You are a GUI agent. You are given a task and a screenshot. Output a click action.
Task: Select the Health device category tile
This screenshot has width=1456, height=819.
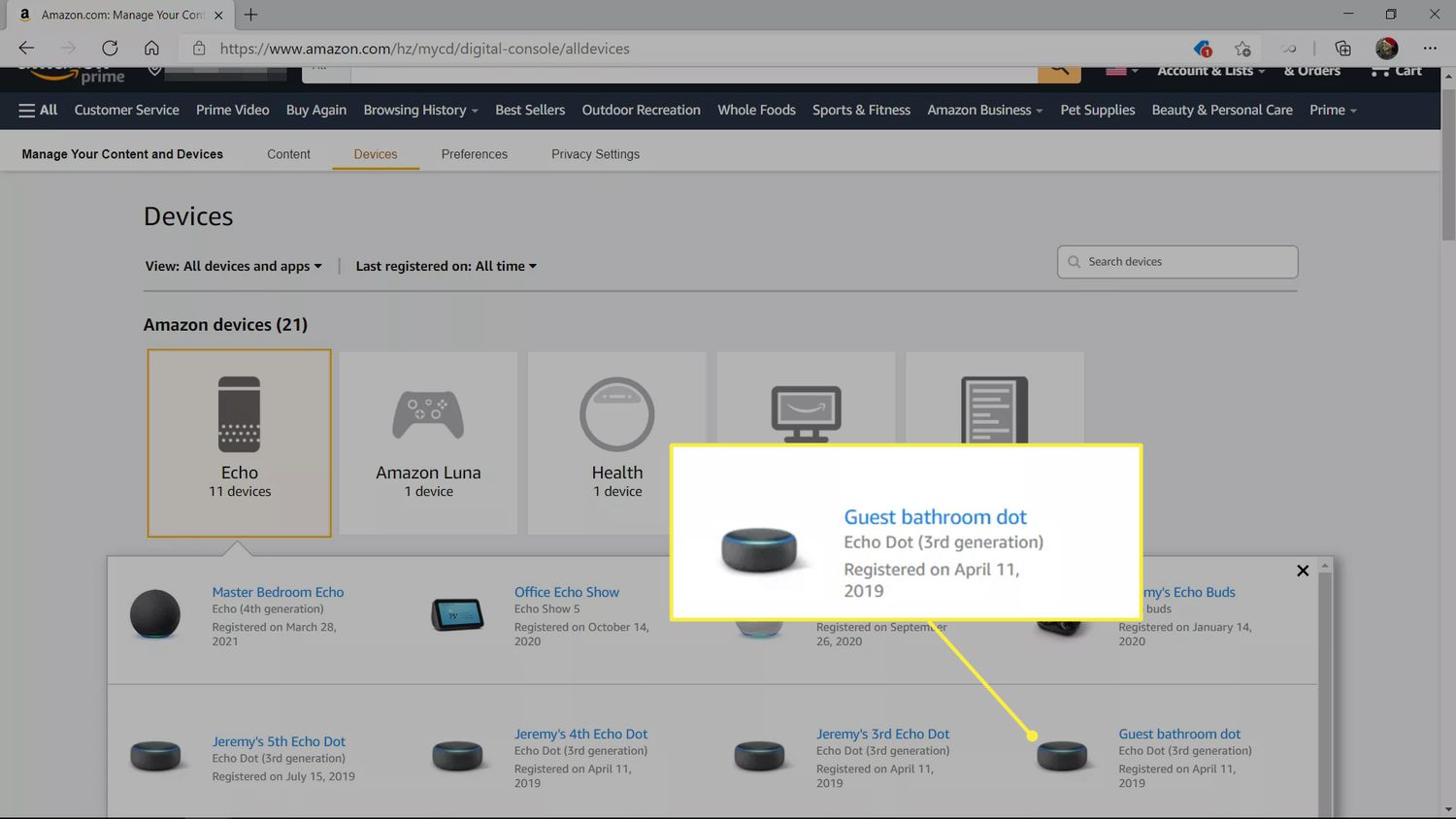pos(617,442)
